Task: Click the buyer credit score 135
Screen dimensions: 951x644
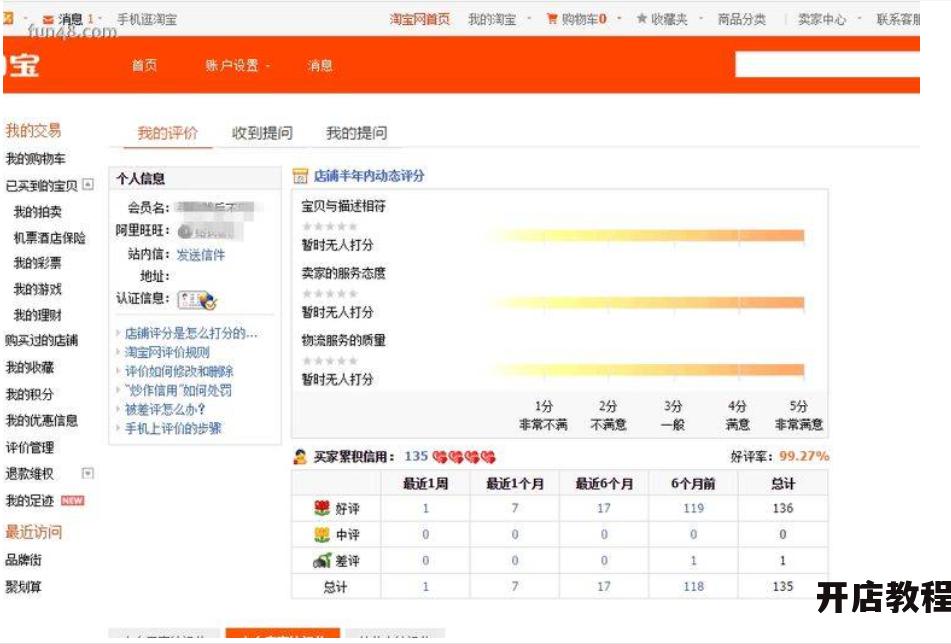Action: pos(416,456)
